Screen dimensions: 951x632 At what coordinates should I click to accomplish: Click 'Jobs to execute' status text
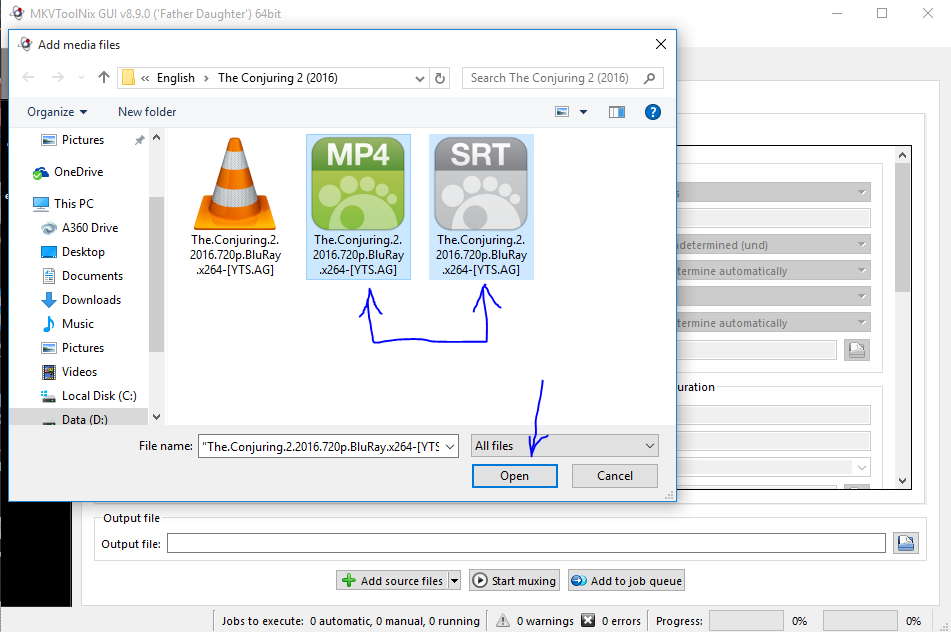[351, 621]
